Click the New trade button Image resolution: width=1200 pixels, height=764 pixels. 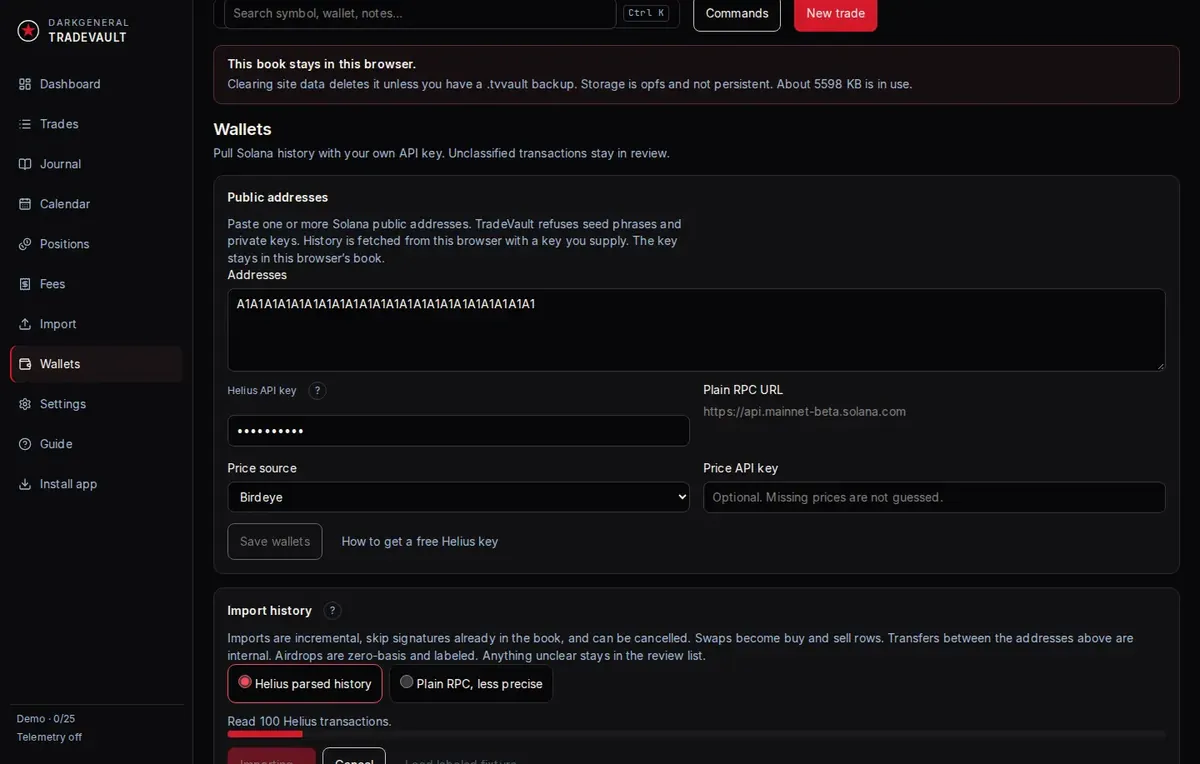tap(835, 13)
